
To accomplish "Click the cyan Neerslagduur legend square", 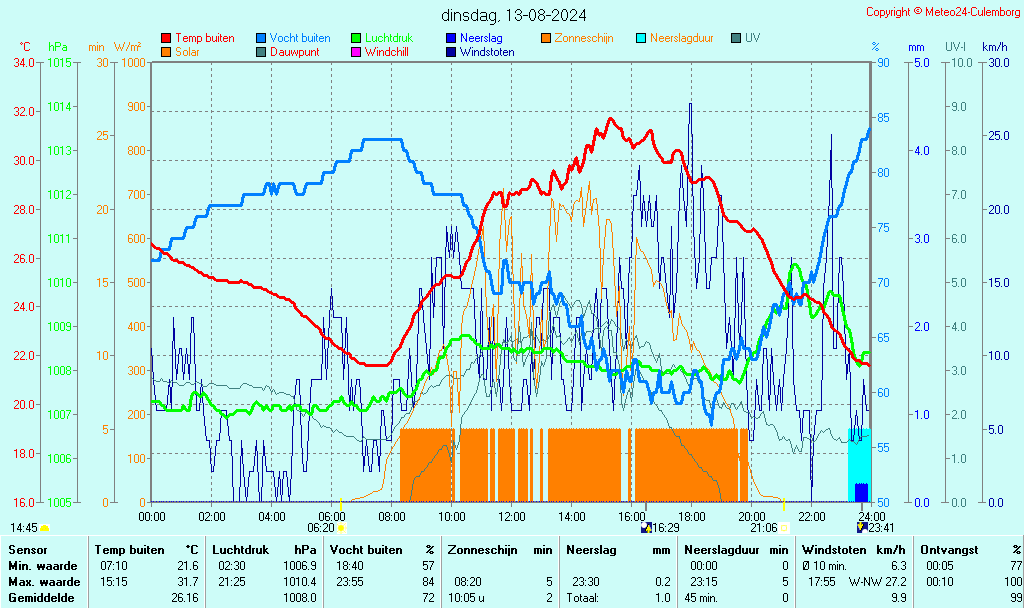I will coord(641,38).
